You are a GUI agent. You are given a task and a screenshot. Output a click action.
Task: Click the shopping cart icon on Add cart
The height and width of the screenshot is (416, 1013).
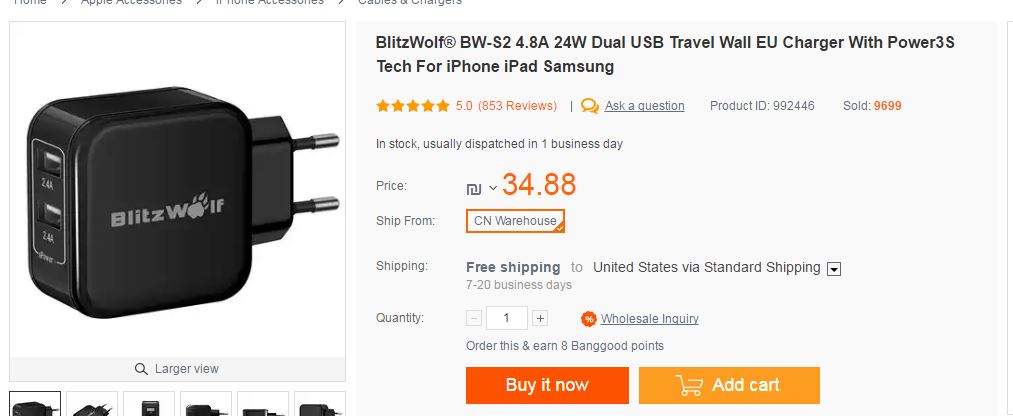689,385
